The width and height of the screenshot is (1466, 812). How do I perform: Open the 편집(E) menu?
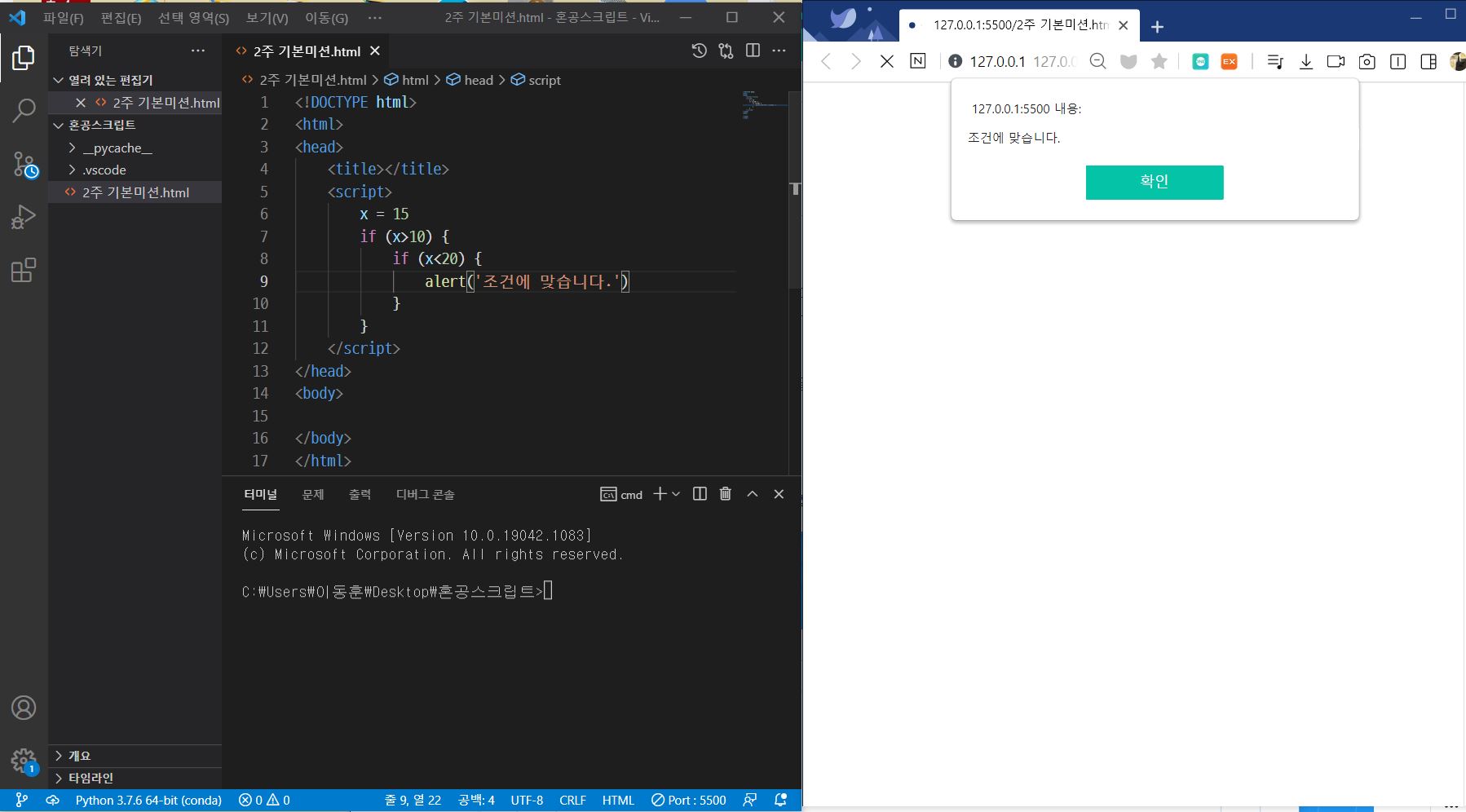tap(121, 17)
